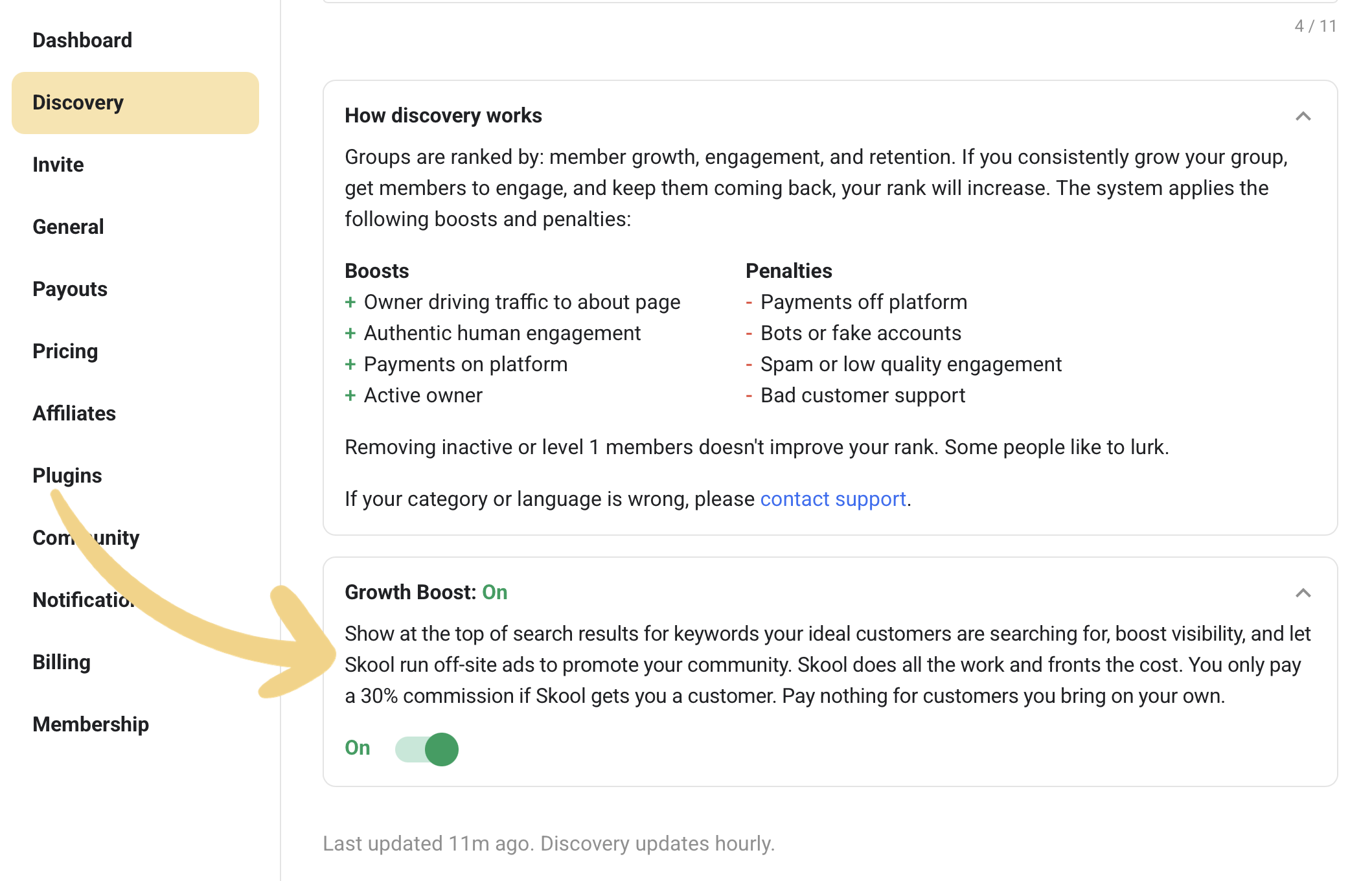The image size is (1372, 881).
Task: Open the Billing section
Action: [62, 662]
